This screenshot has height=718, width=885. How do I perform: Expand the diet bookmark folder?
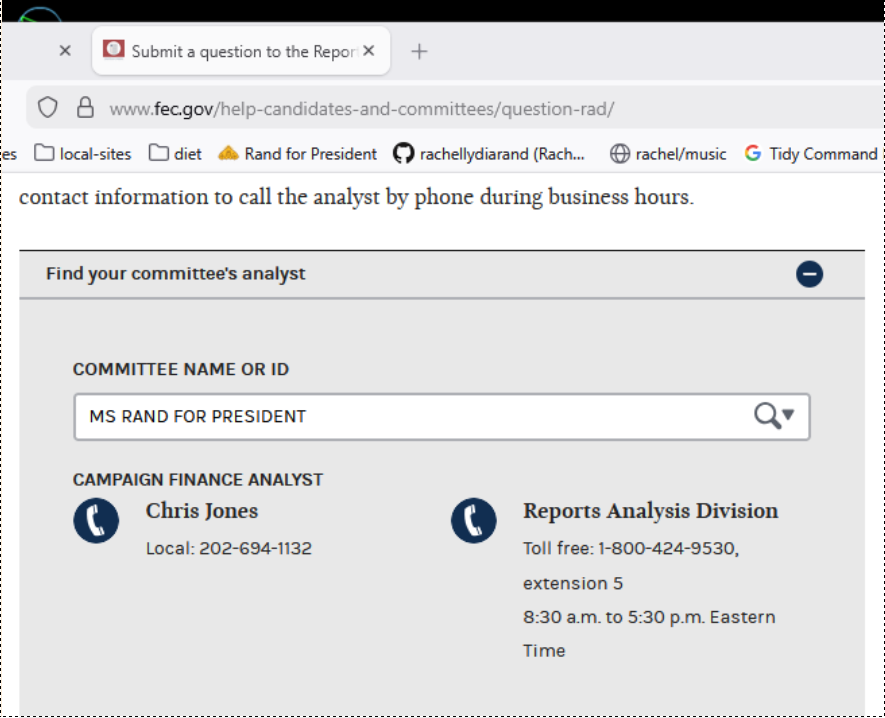(x=175, y=154)
